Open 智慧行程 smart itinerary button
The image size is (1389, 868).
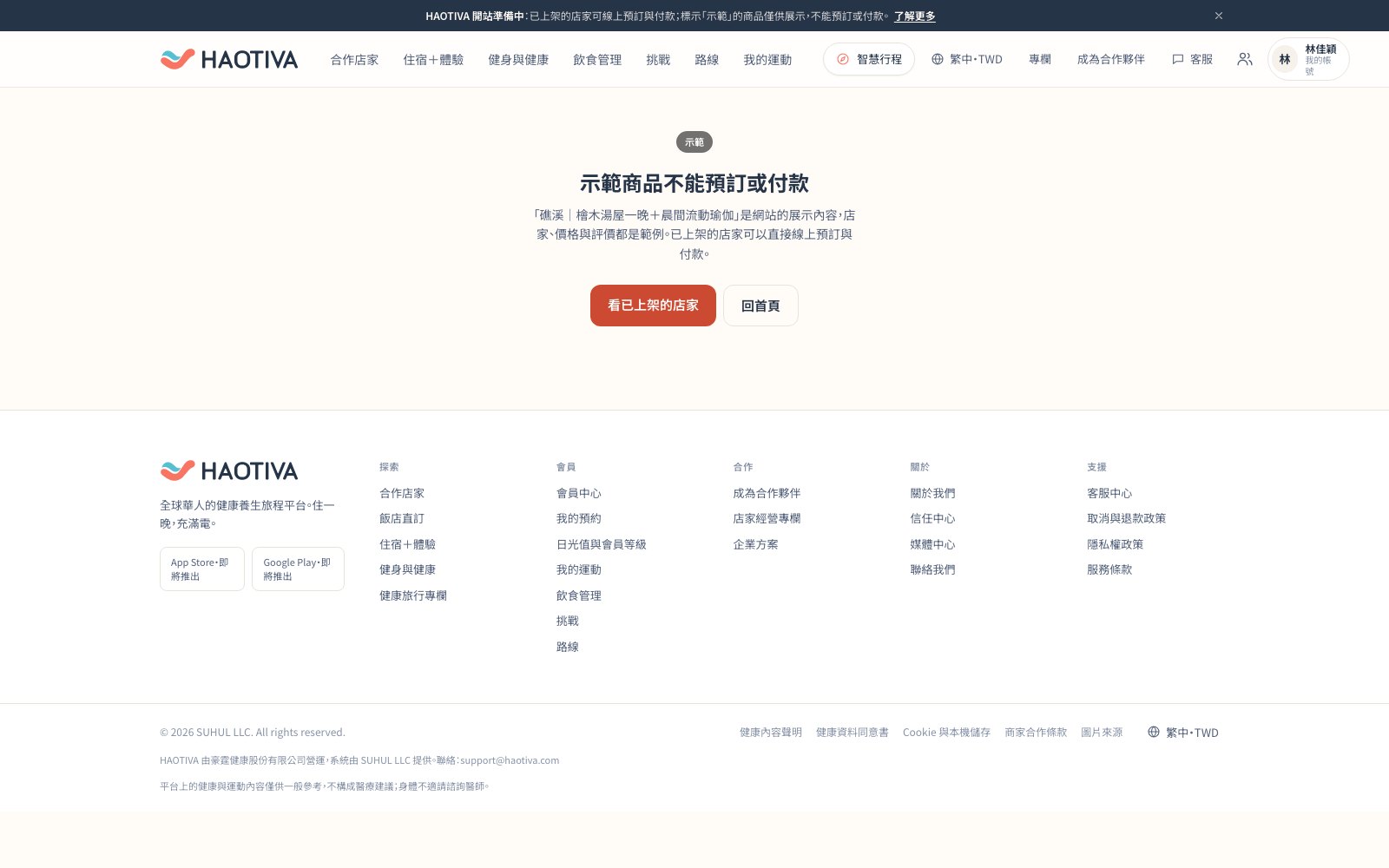tap(869, 59)
